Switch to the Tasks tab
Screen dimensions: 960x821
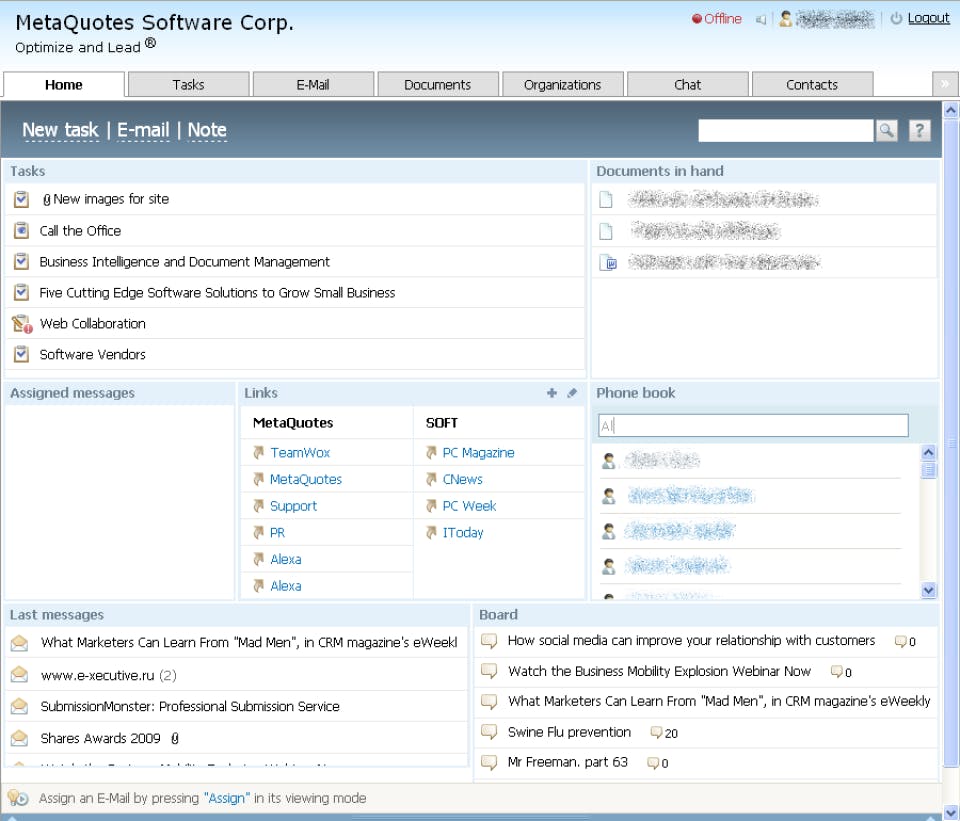189,84
